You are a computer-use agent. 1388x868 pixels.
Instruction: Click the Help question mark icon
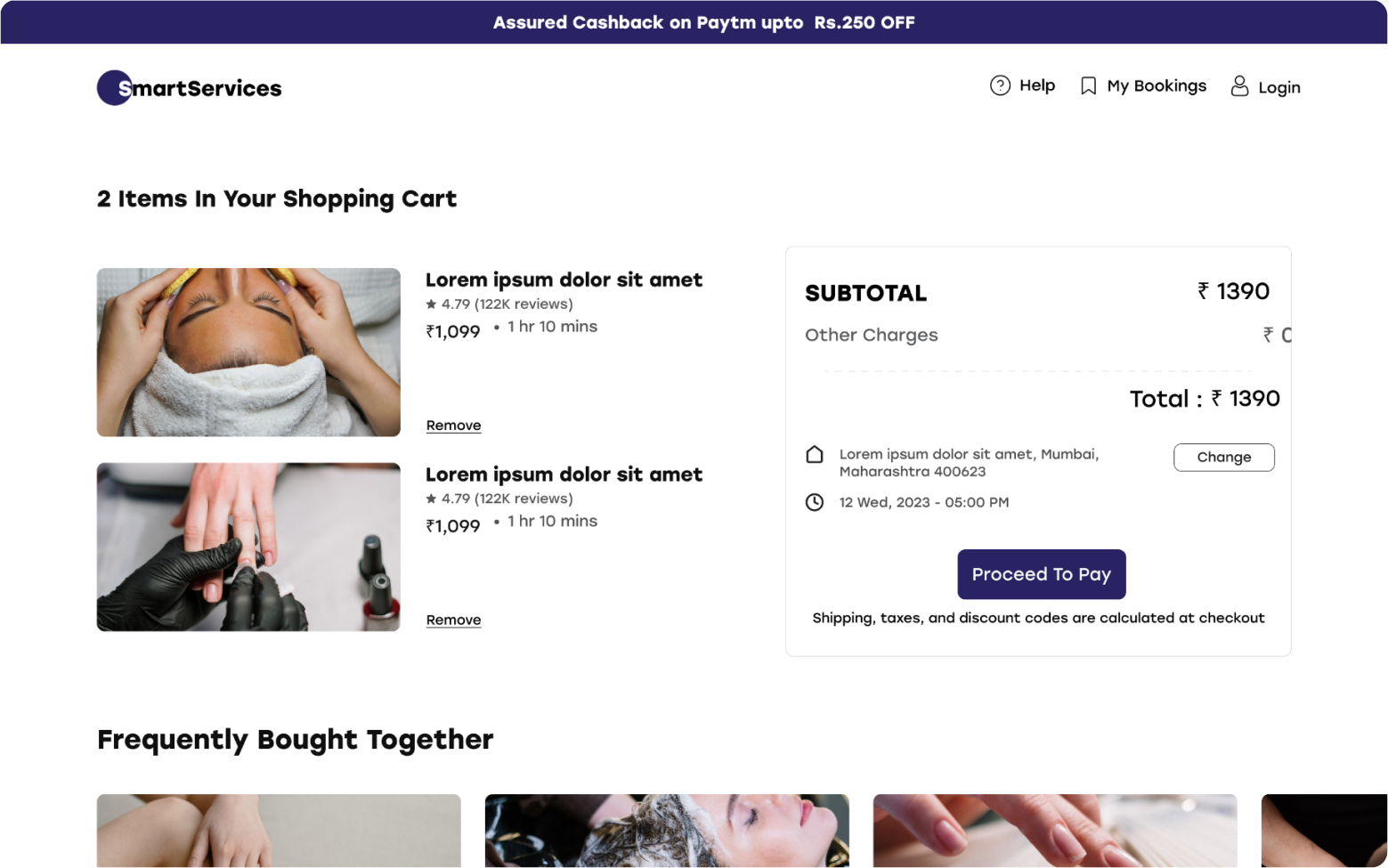pyautogui.click(x=1000, y=85)
